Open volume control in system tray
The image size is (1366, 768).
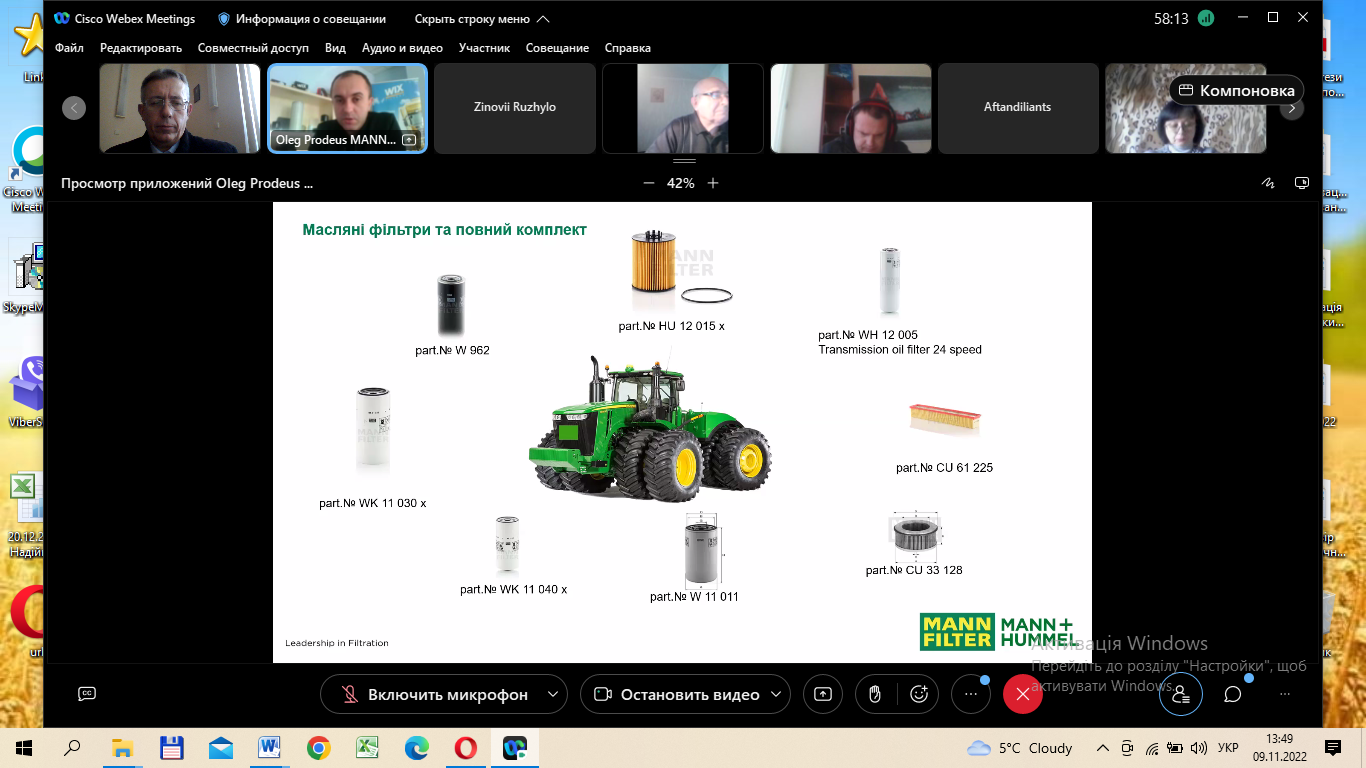pyautogui.click(x=1199, y=748)
